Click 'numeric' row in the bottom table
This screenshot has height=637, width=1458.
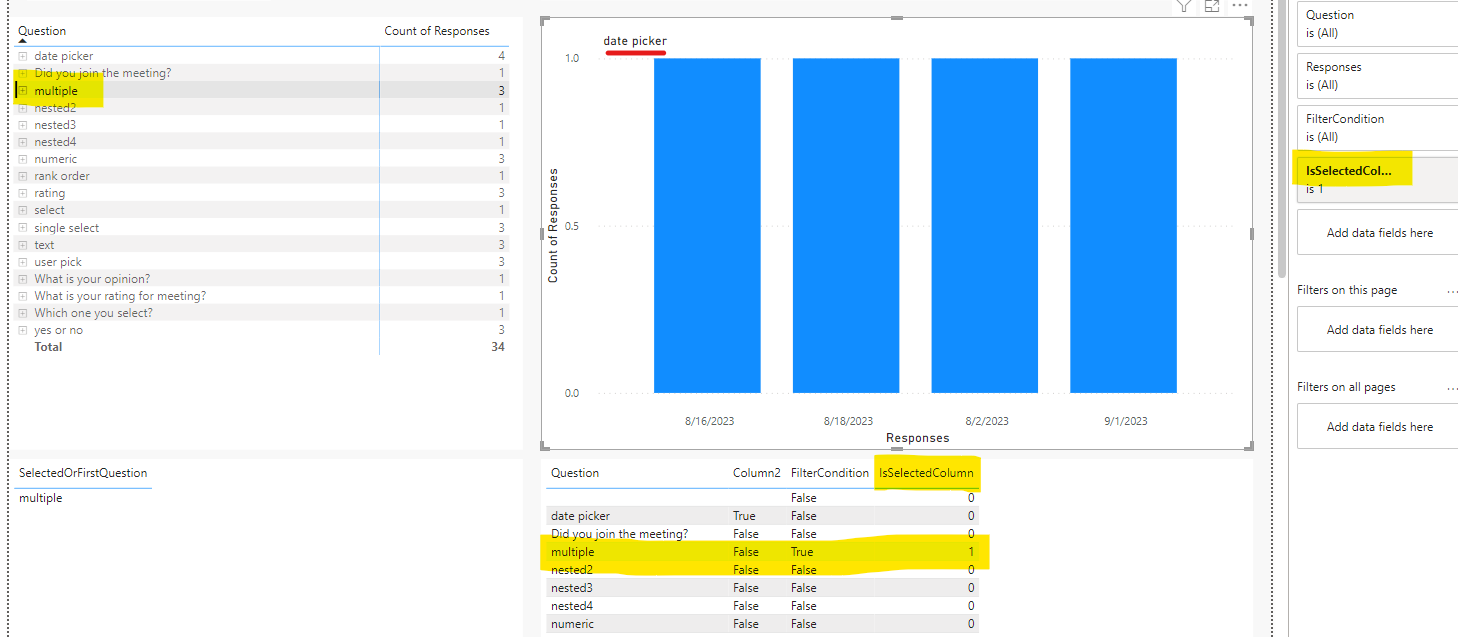pyautogui.click(x=763, y=624)
